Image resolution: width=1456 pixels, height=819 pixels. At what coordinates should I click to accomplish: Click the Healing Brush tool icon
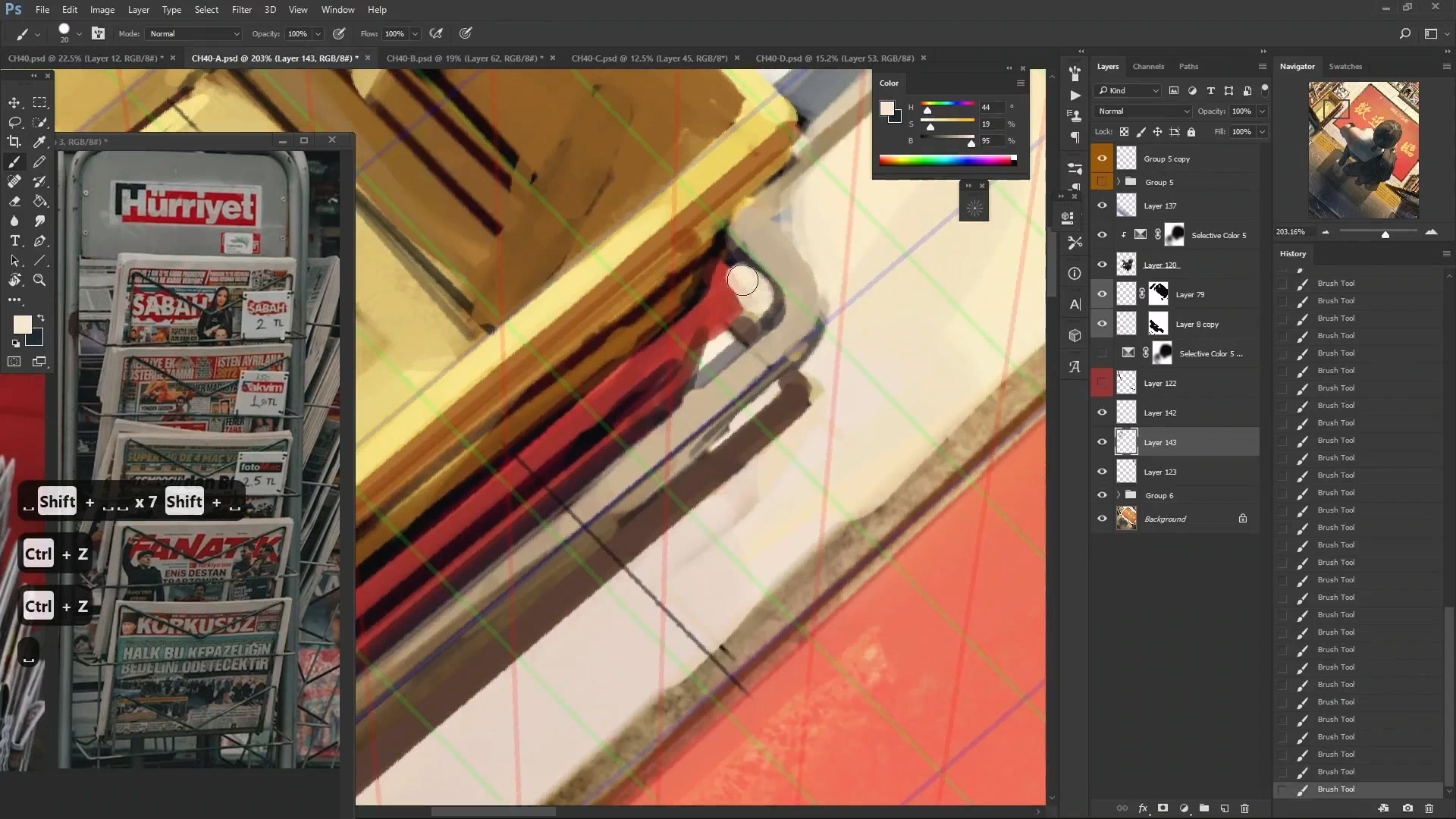14,181
